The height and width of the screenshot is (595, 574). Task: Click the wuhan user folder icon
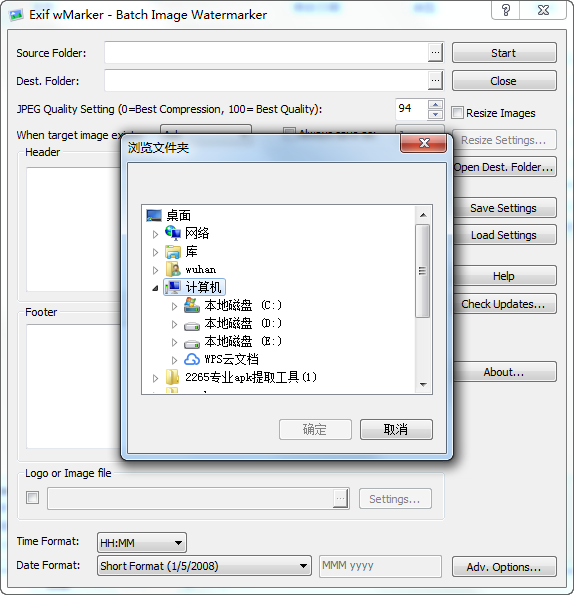coord(173,269)
